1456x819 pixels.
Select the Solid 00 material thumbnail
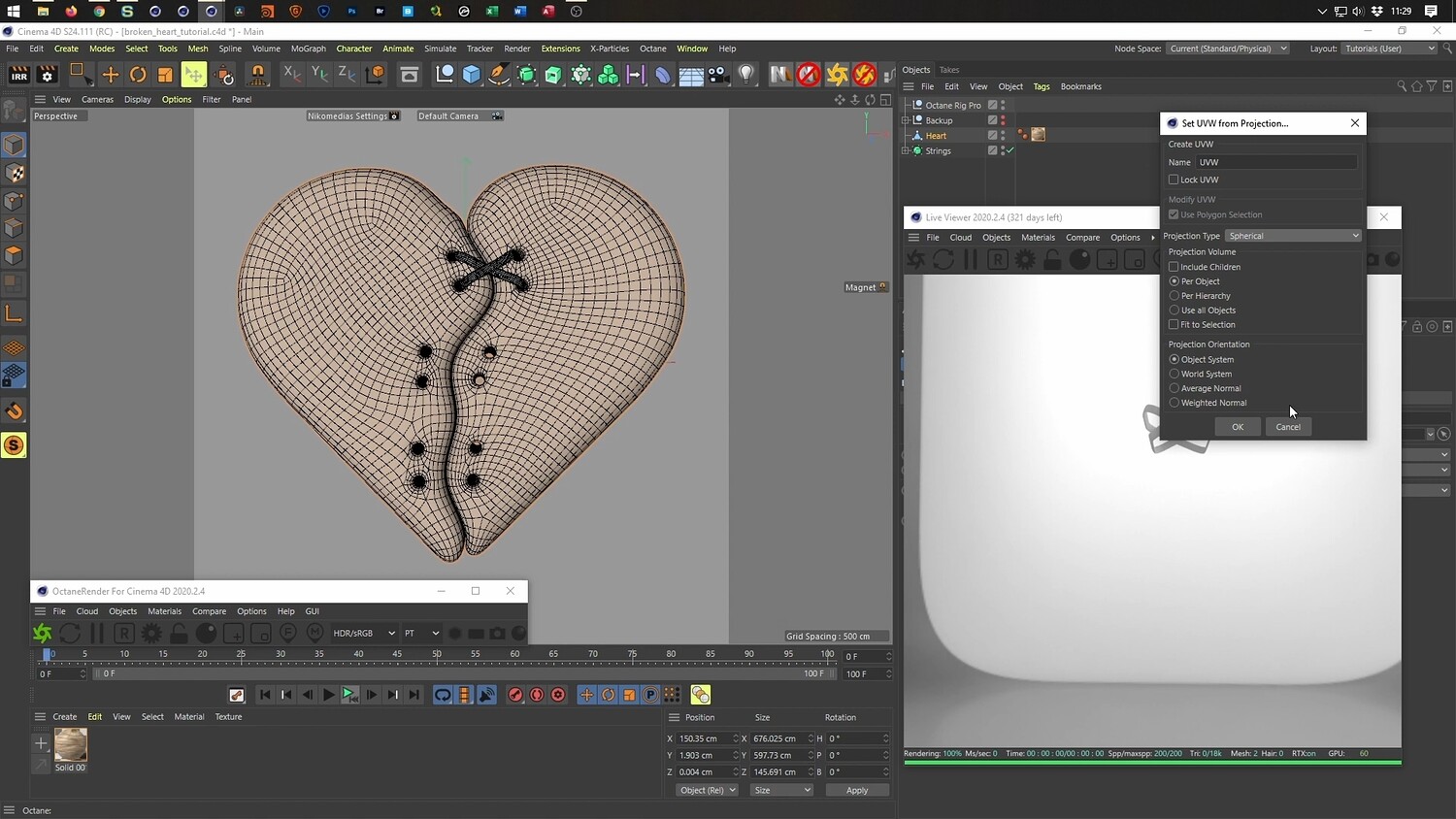tap(71, 745)
